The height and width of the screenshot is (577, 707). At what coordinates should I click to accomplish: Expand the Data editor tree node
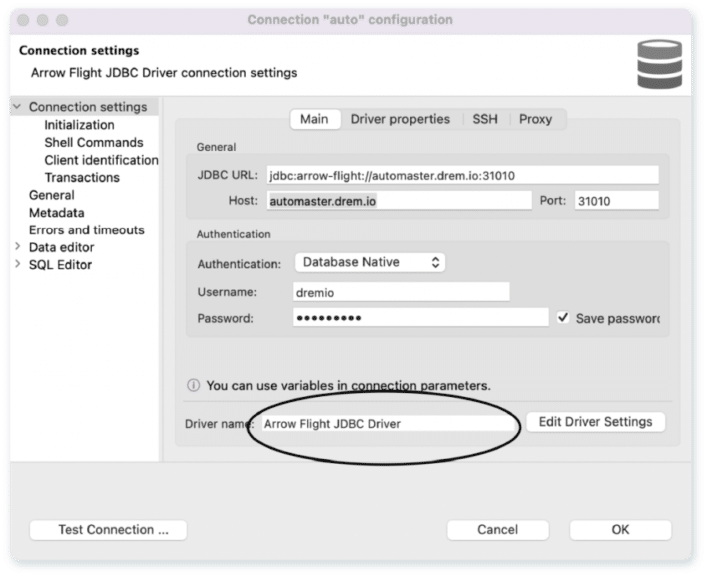(18, 247)
